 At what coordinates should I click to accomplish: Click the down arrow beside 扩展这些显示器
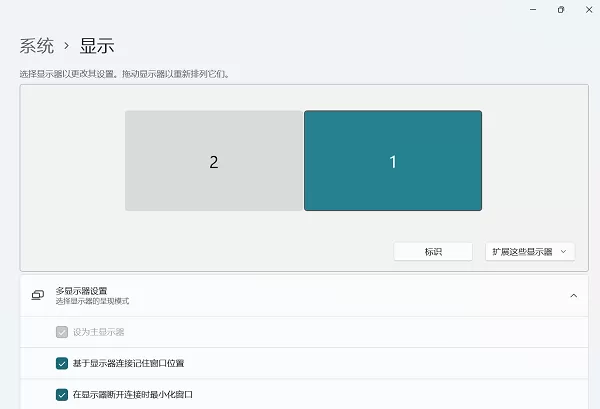(x=563, y=252)
